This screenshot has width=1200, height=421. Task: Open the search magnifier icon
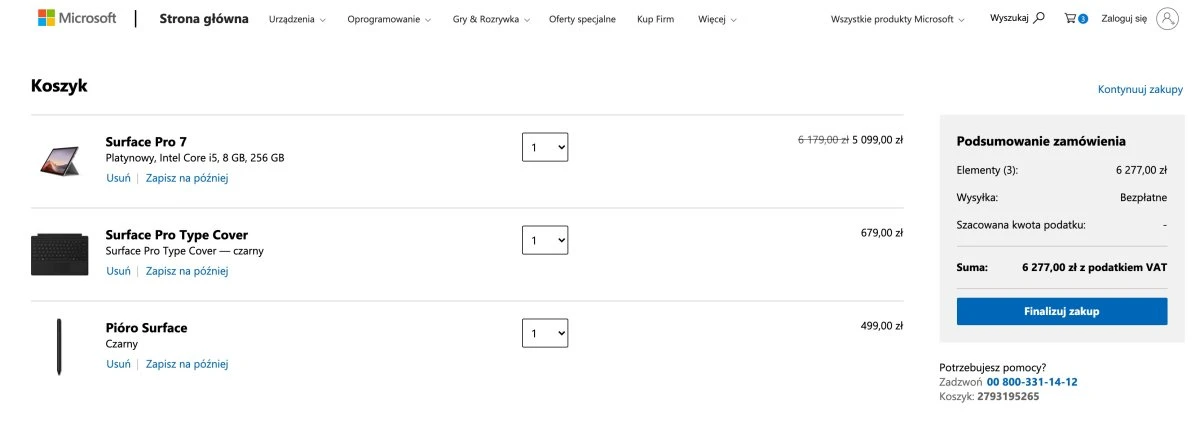coord(1039,18)
